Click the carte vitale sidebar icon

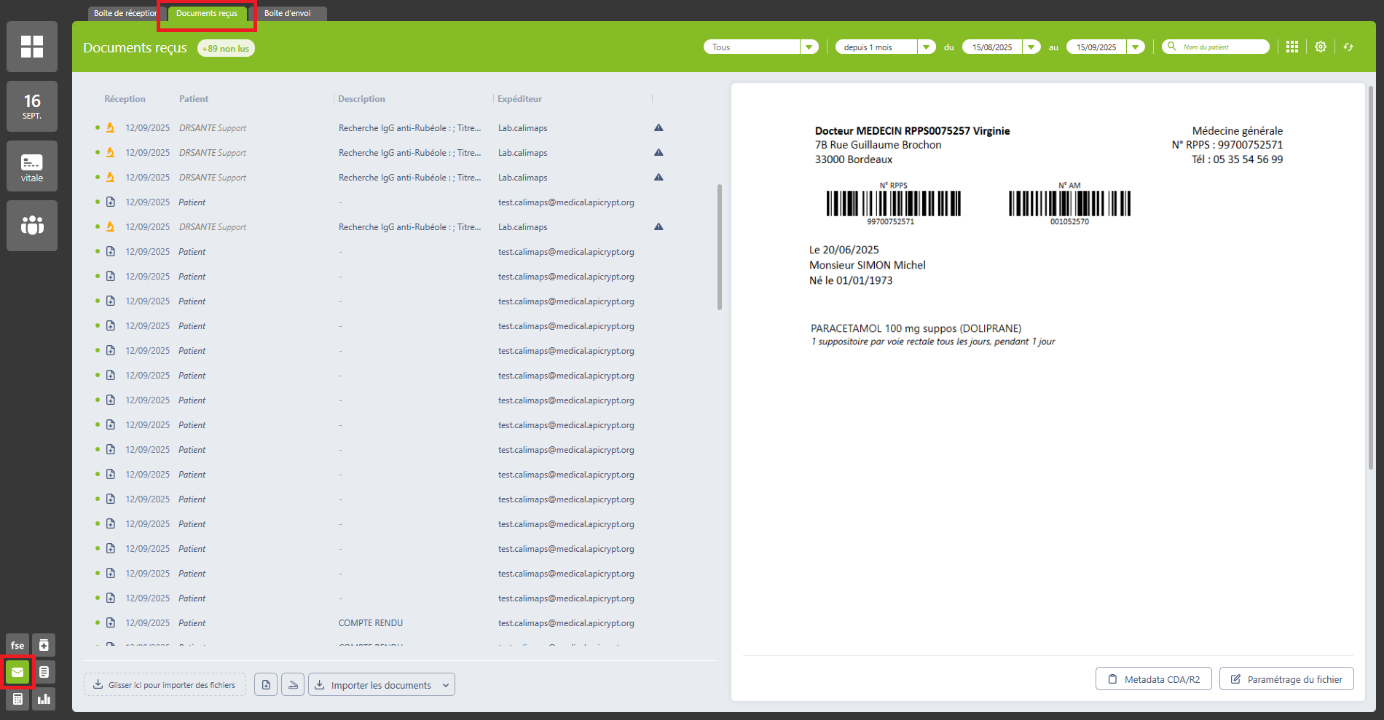click(32, 165)
